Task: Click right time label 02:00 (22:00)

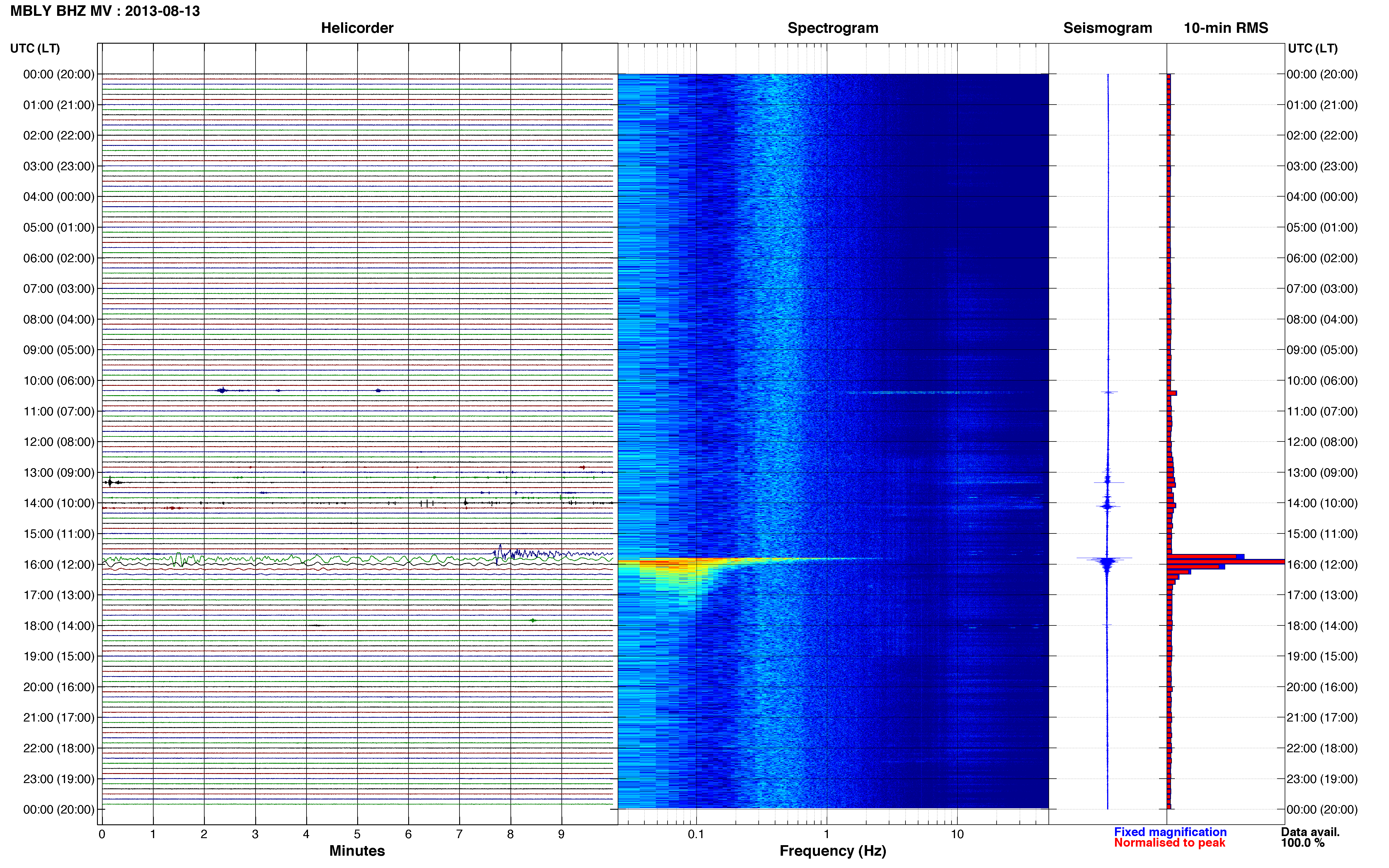Action: click(1322, 135)
